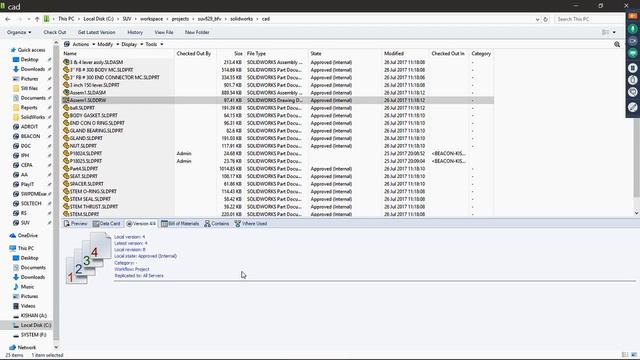Select Local Disk (C:) in sidebar
Viewport: 640px width, 360px height.
pyautogui.click(x=36, y=325)
